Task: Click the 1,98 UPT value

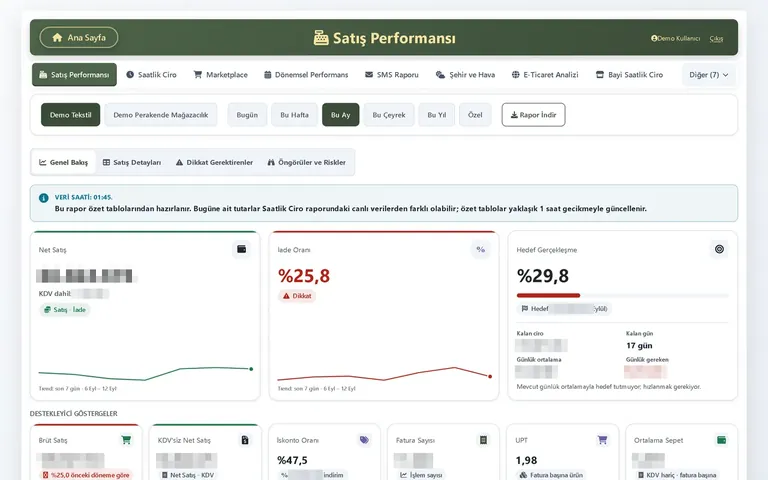Action: click(x=527, y=460)
